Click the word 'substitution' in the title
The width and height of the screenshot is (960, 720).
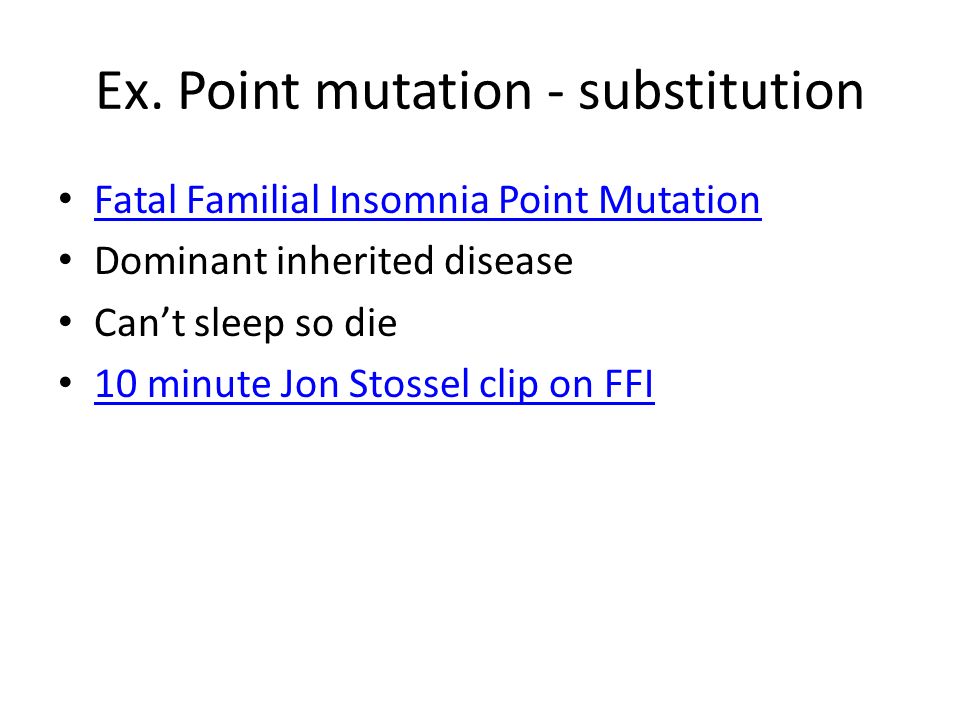[x=721, y=91]
